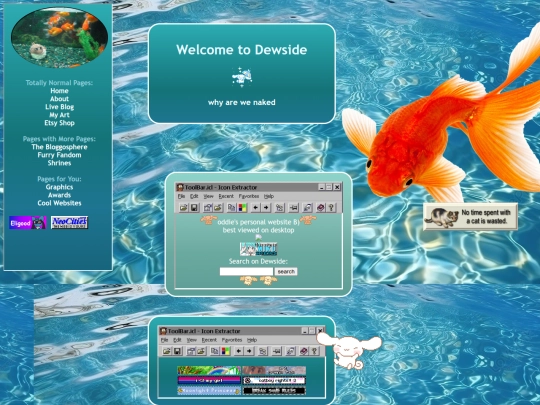Image resolution: width=540 pixels, height=405 pixels.
Task: Open the Favorites menu in the search-box Icon Extractor window
Action: tap(249, 196)
